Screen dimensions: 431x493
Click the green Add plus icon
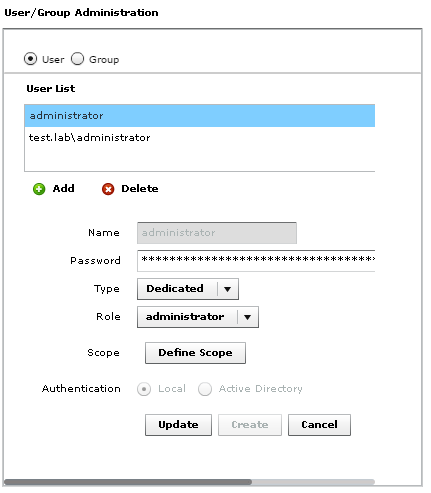[39, 189]
